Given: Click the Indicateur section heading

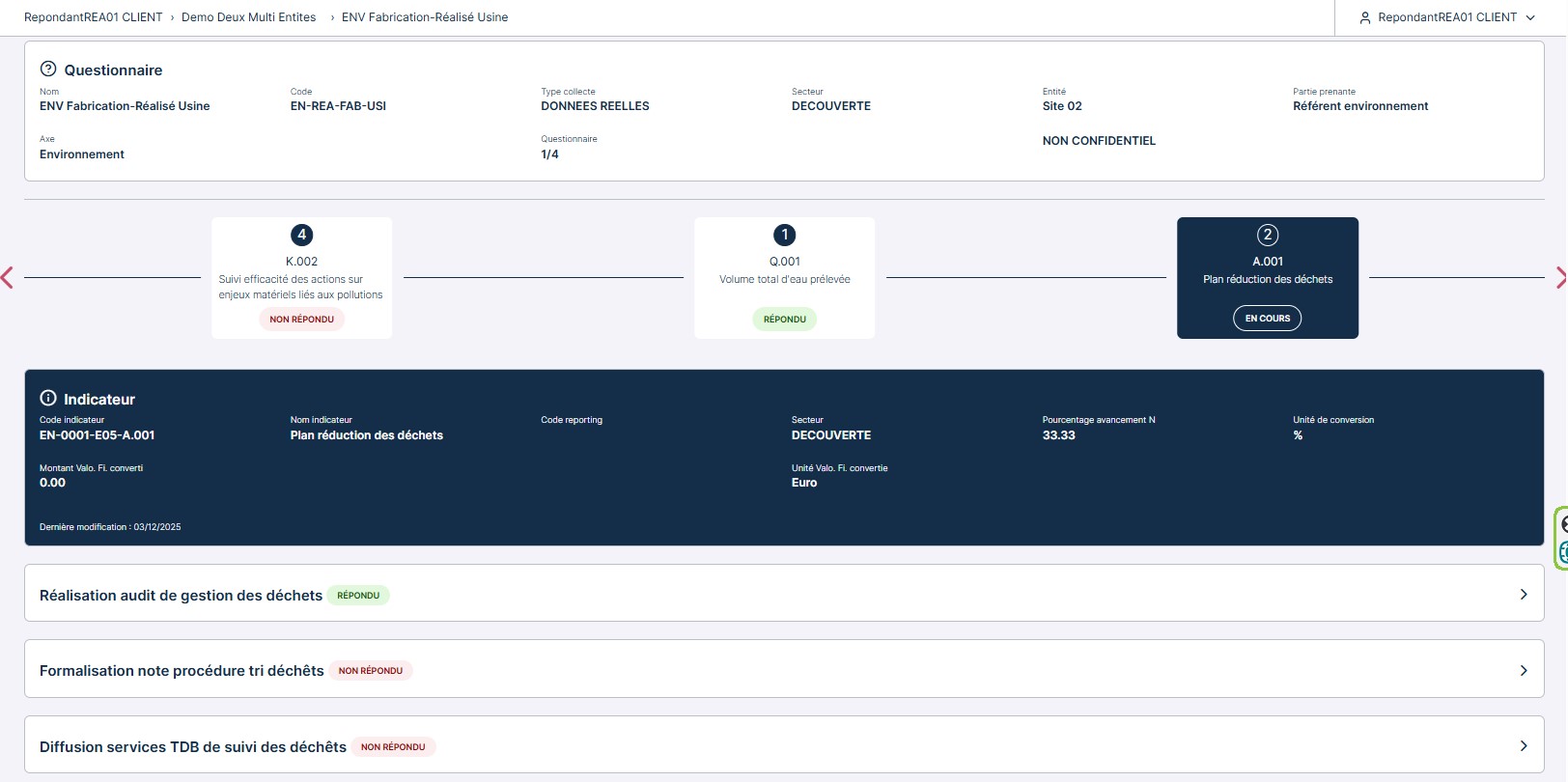Looking at the screenshot, I should tap(99, 399).
